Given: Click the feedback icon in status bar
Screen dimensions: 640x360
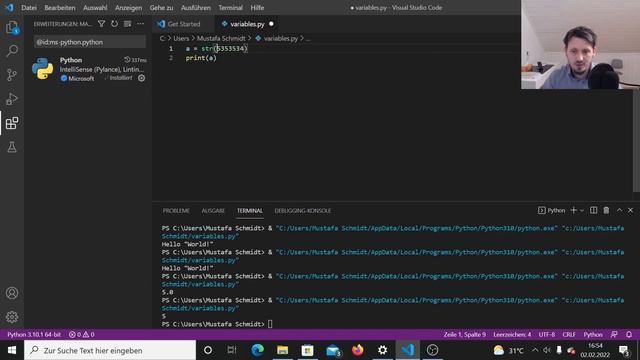Looking at the screenshot, I should point(614,334).
